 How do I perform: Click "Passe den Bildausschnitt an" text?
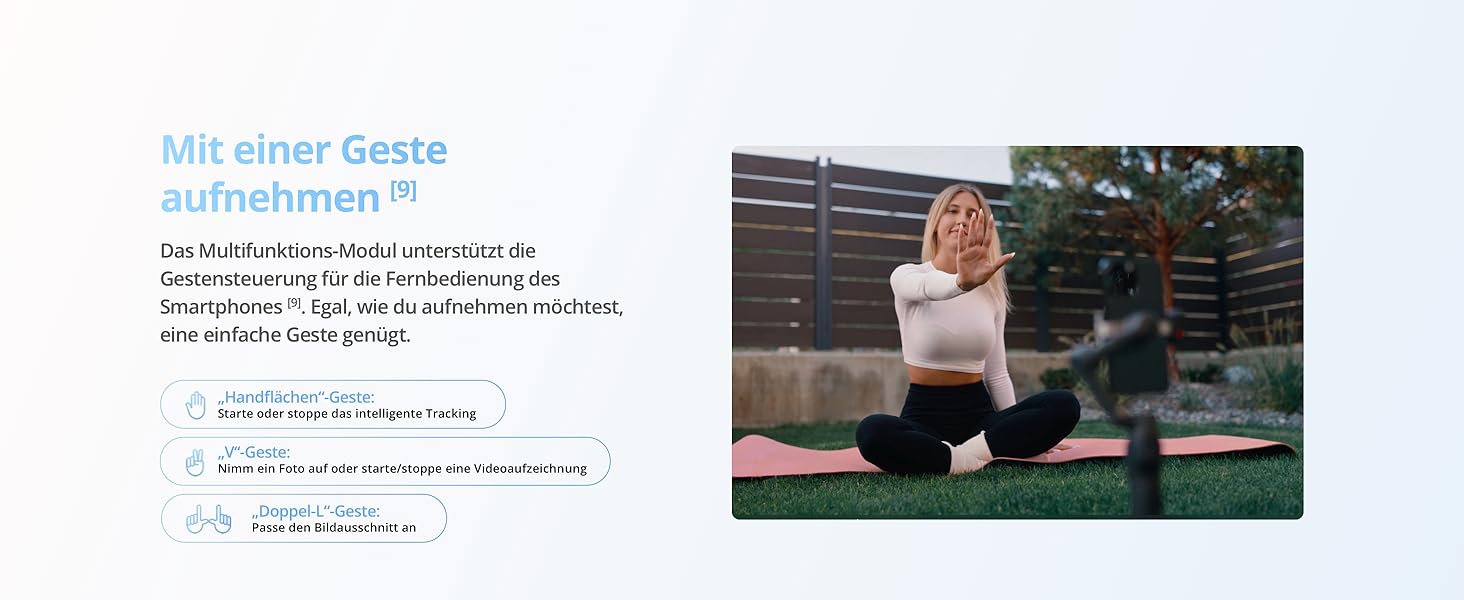334,528
